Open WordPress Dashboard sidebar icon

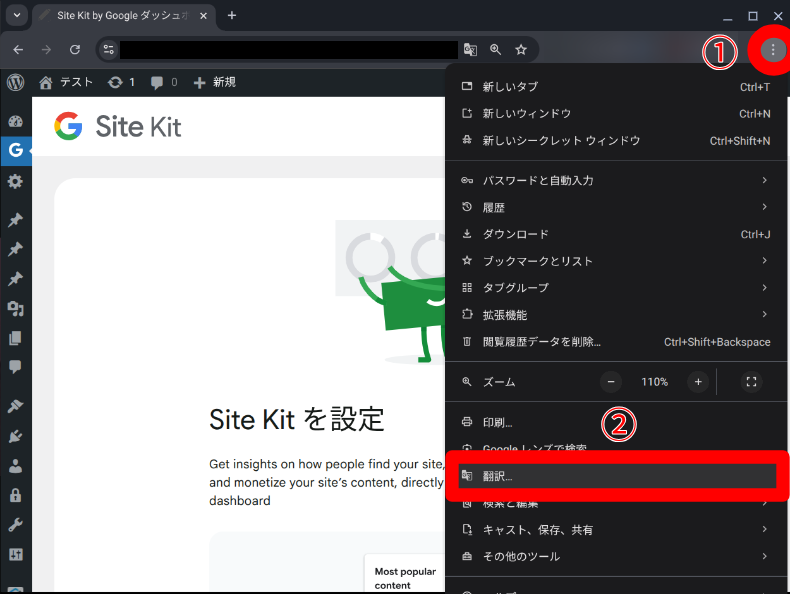coord(16,121)
